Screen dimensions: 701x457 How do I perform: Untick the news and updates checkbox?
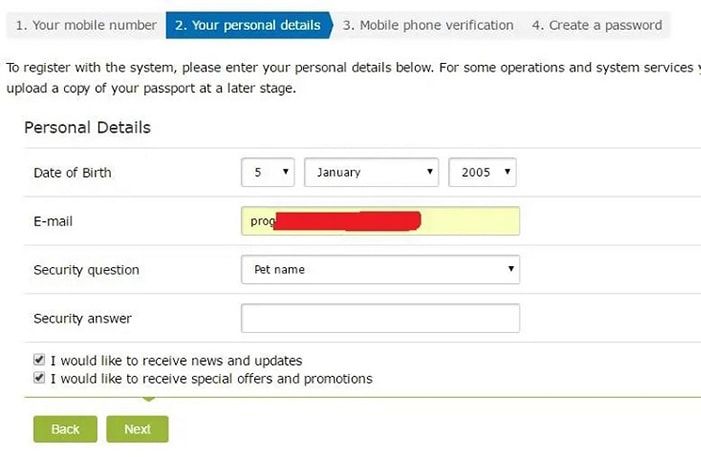point(39,360)
